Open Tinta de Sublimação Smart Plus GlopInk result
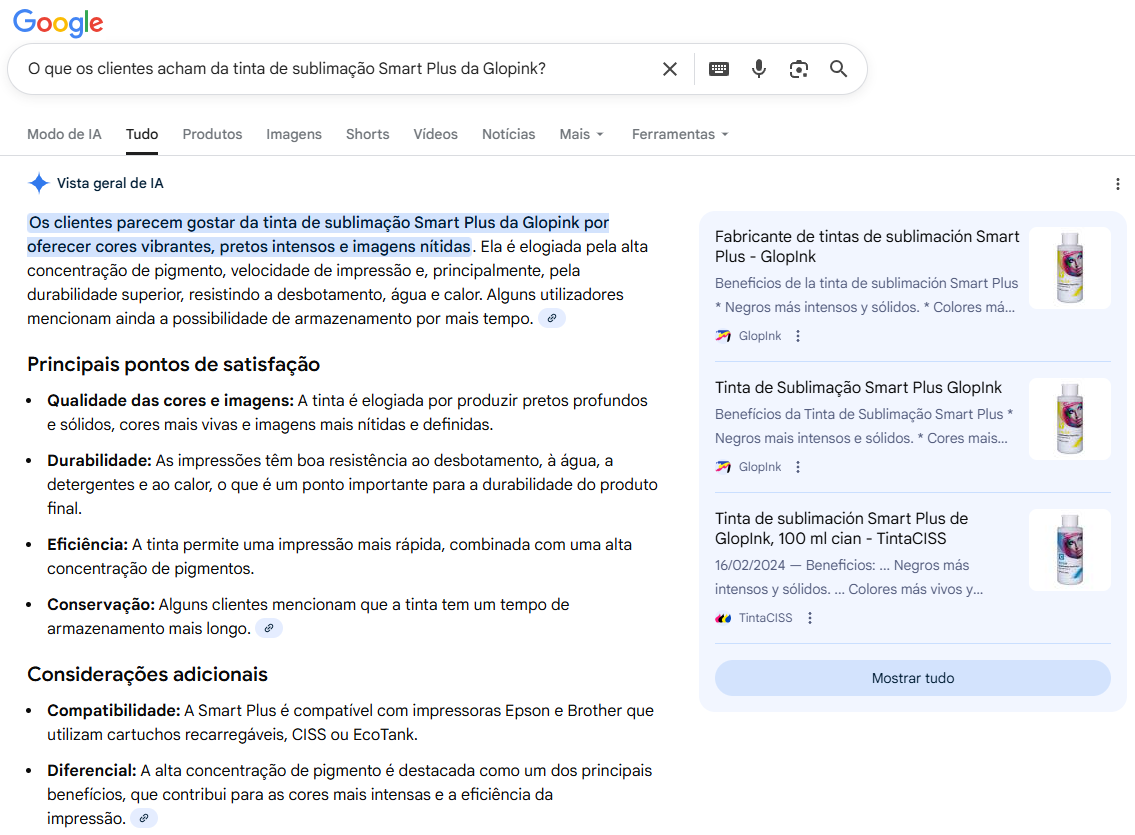Screen dimensions: 1135x835 click(858, 387)
